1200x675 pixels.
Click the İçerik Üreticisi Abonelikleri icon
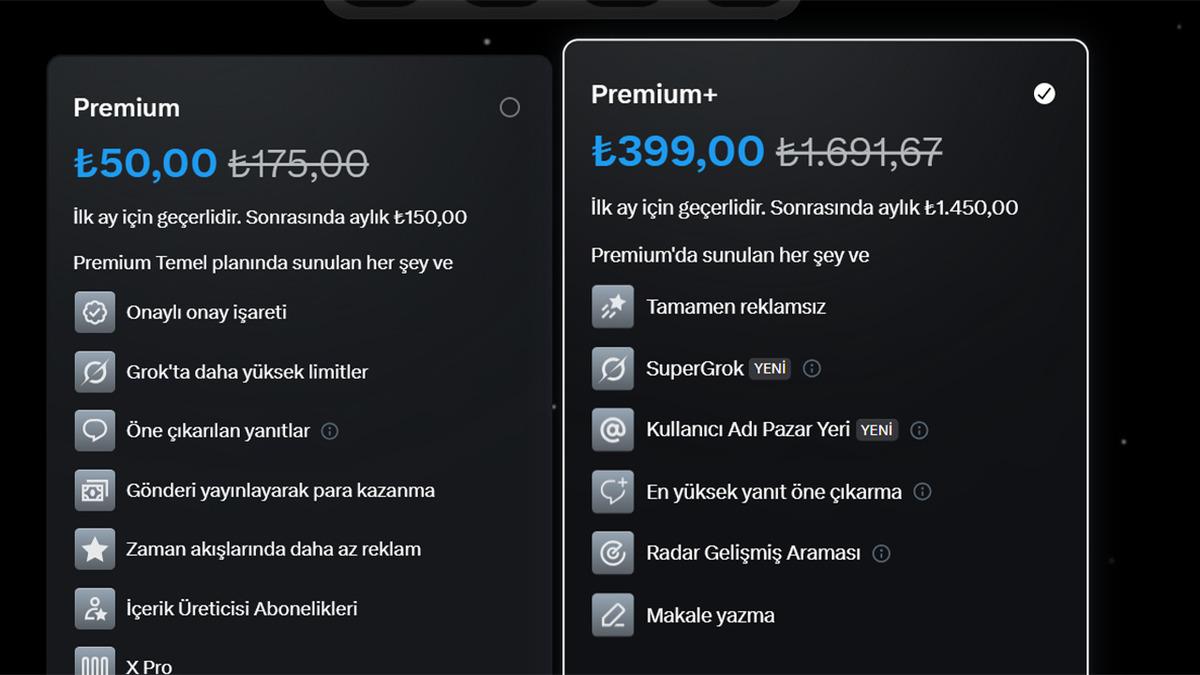pos(95,608)
